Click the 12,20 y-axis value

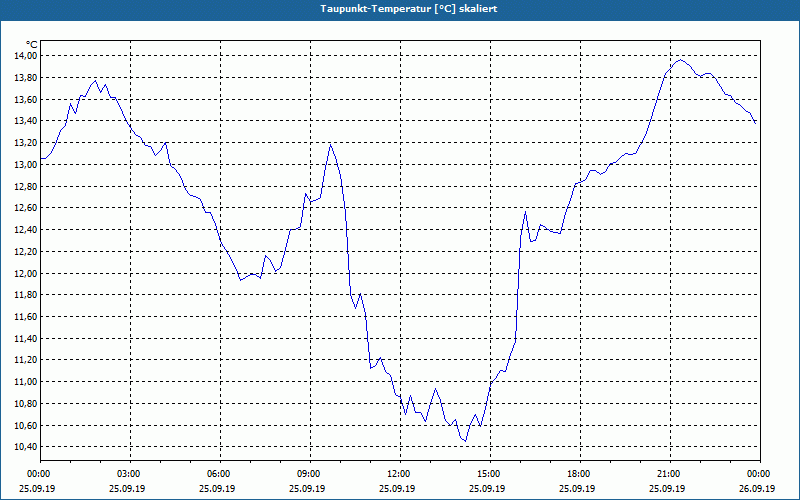pyautogui.click(x=27, y=252)
